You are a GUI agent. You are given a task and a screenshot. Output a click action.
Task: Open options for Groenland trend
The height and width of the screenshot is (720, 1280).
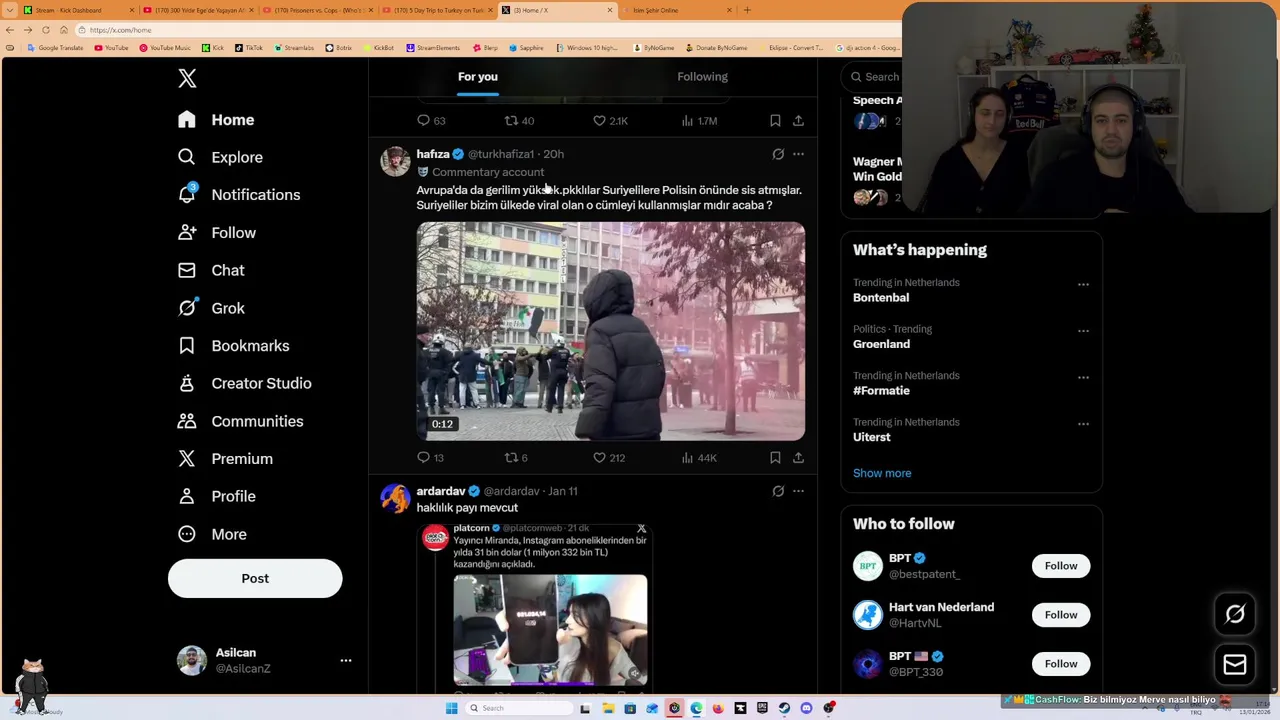tap(1083, 331)
